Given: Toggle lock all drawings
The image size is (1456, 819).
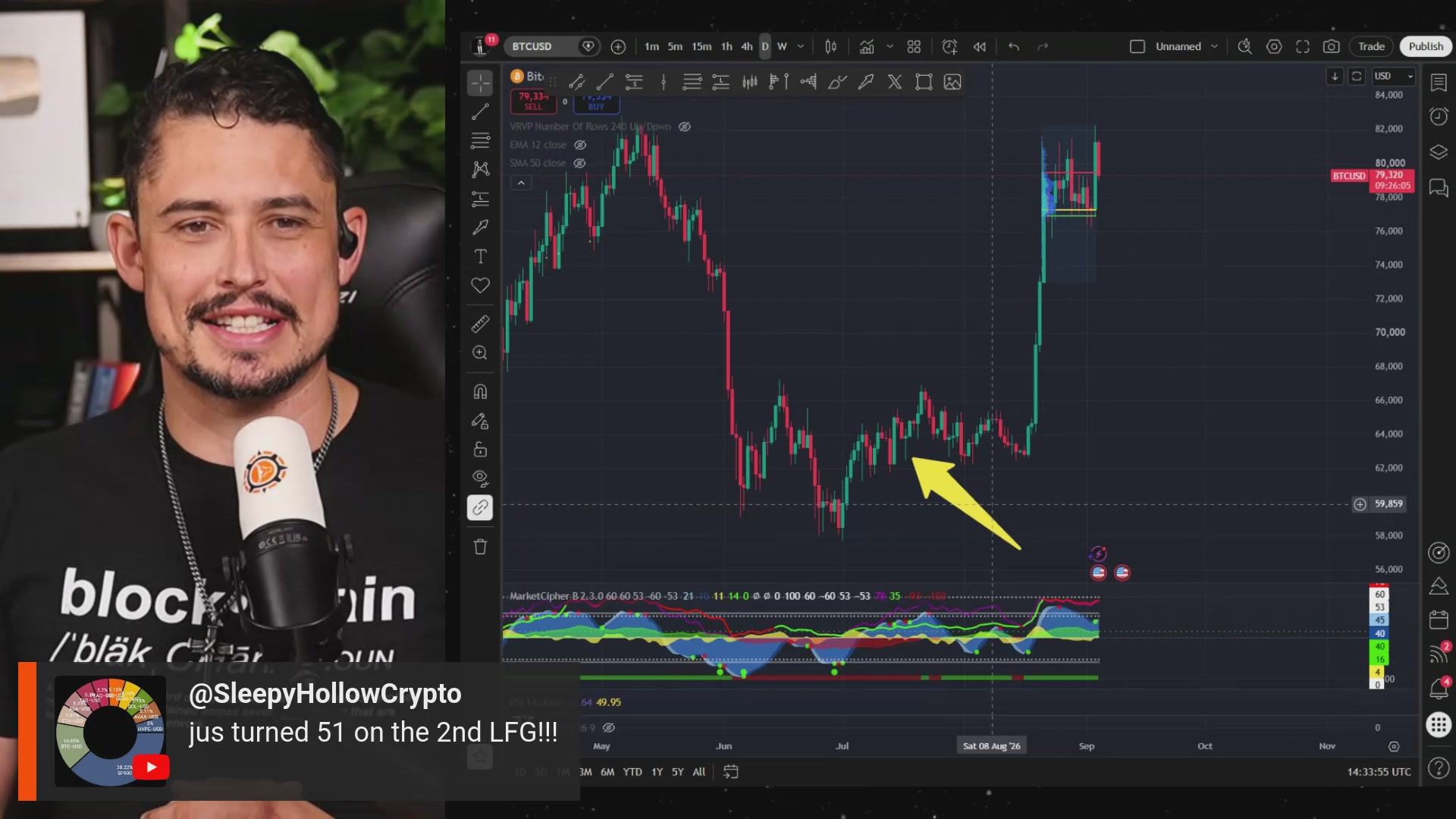Looking at the screenshot, I should [480, 450].
